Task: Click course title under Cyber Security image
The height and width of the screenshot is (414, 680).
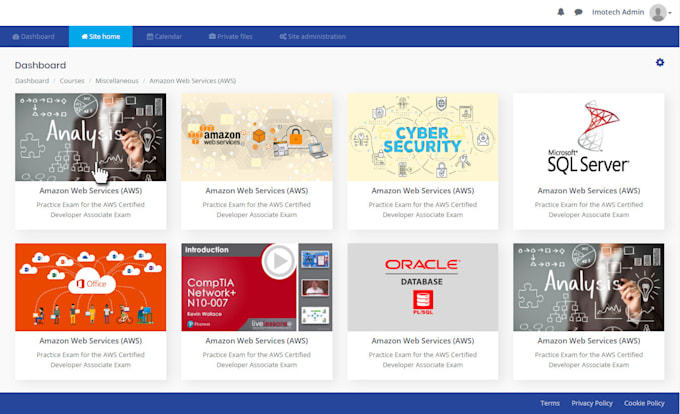Action: pyautogui.click(x=423, y=190)
